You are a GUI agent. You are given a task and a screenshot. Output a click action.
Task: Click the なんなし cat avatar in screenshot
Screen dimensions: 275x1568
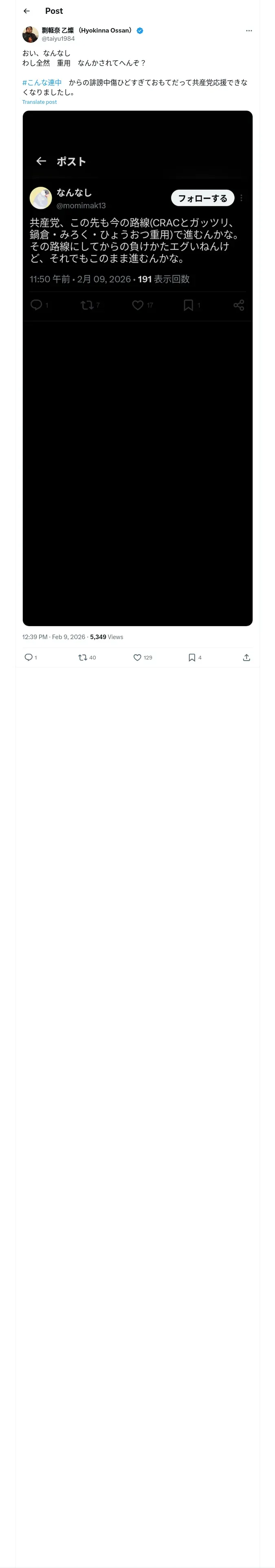[41, 198]
